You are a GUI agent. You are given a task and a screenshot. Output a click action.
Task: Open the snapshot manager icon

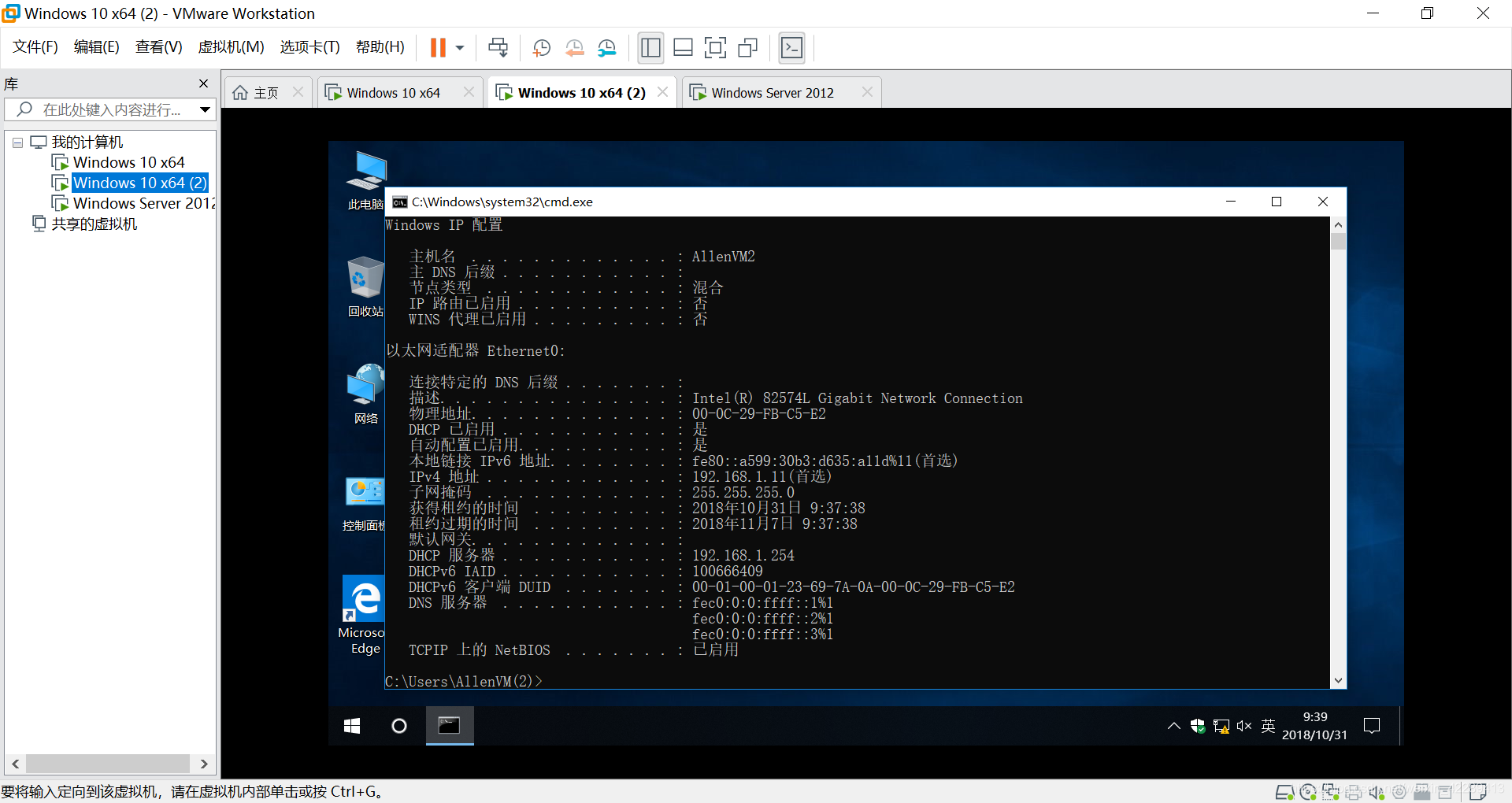[x=606, y=48]
